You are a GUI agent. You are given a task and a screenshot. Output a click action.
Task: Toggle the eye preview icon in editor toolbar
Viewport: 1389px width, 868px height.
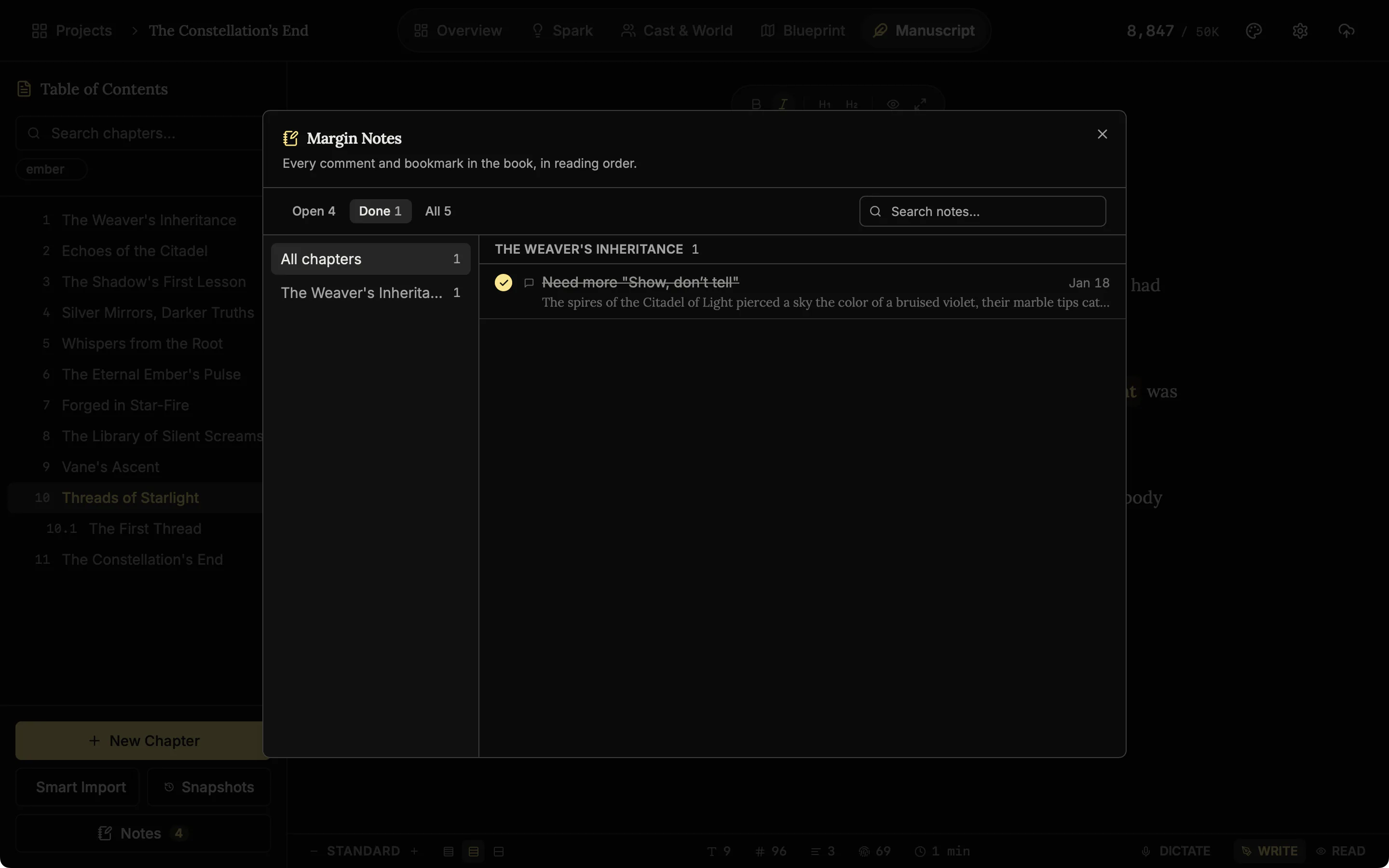tap(893, 104)
